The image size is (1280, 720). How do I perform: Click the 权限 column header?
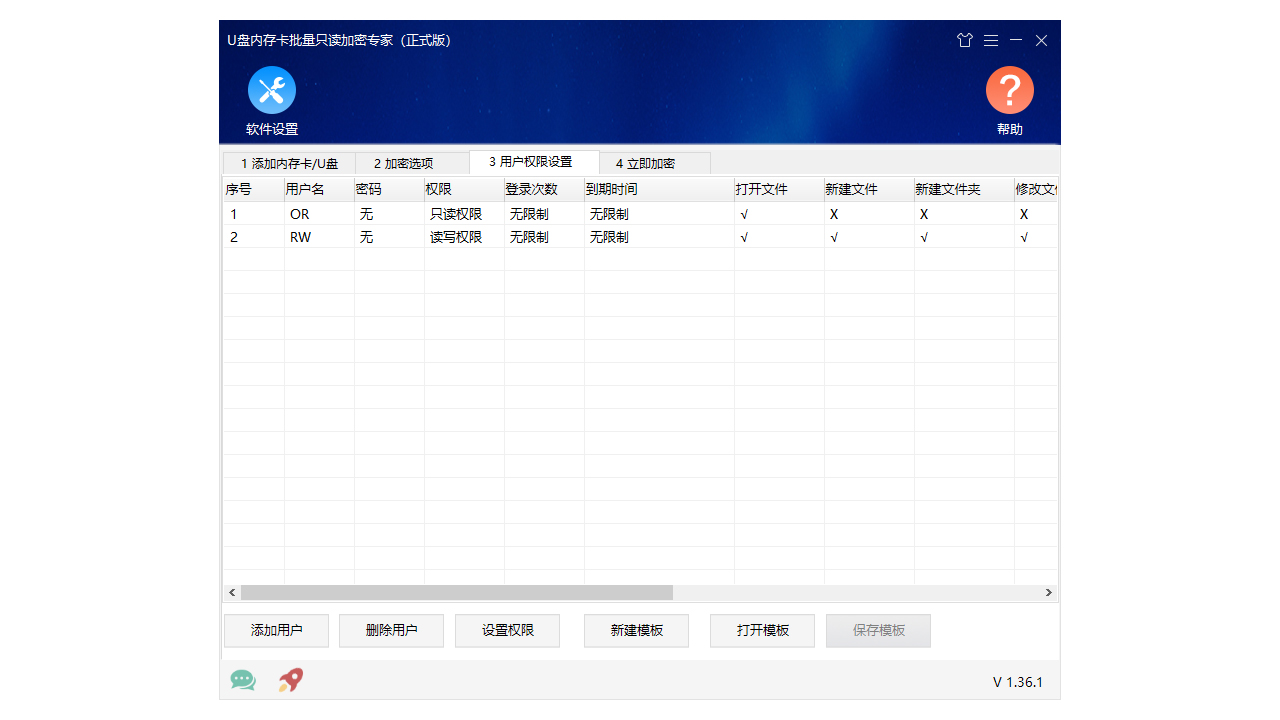pos(464,189)
